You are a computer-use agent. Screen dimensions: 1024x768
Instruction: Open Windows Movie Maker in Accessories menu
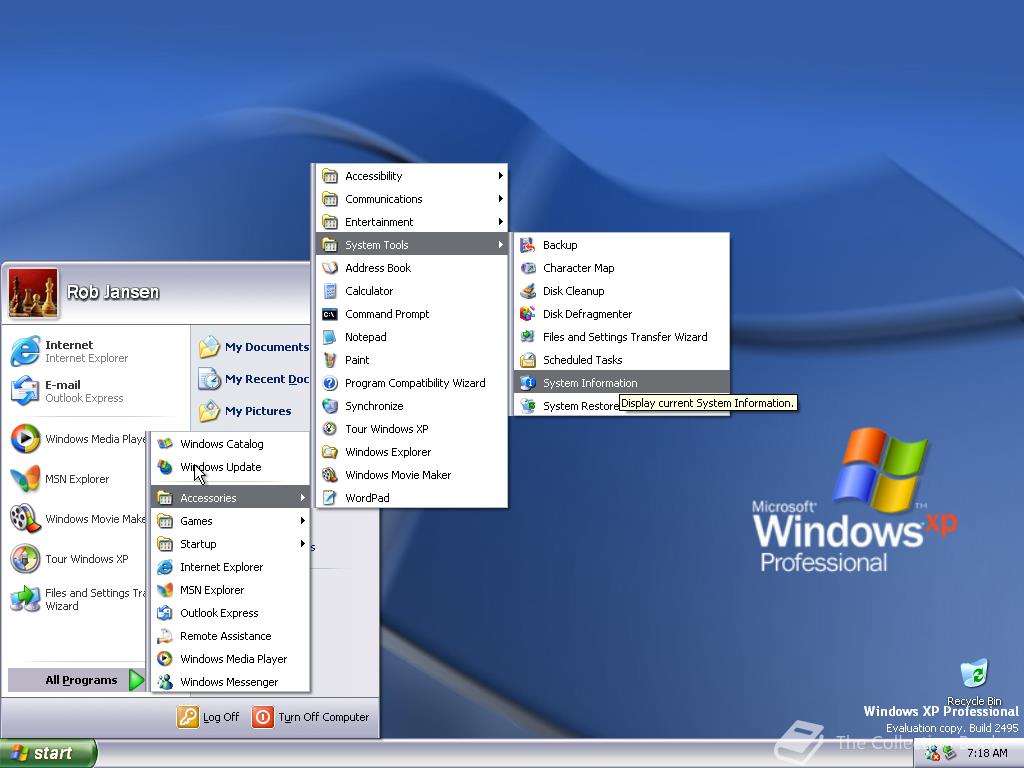pyautogui.click(x=411, y=475)
